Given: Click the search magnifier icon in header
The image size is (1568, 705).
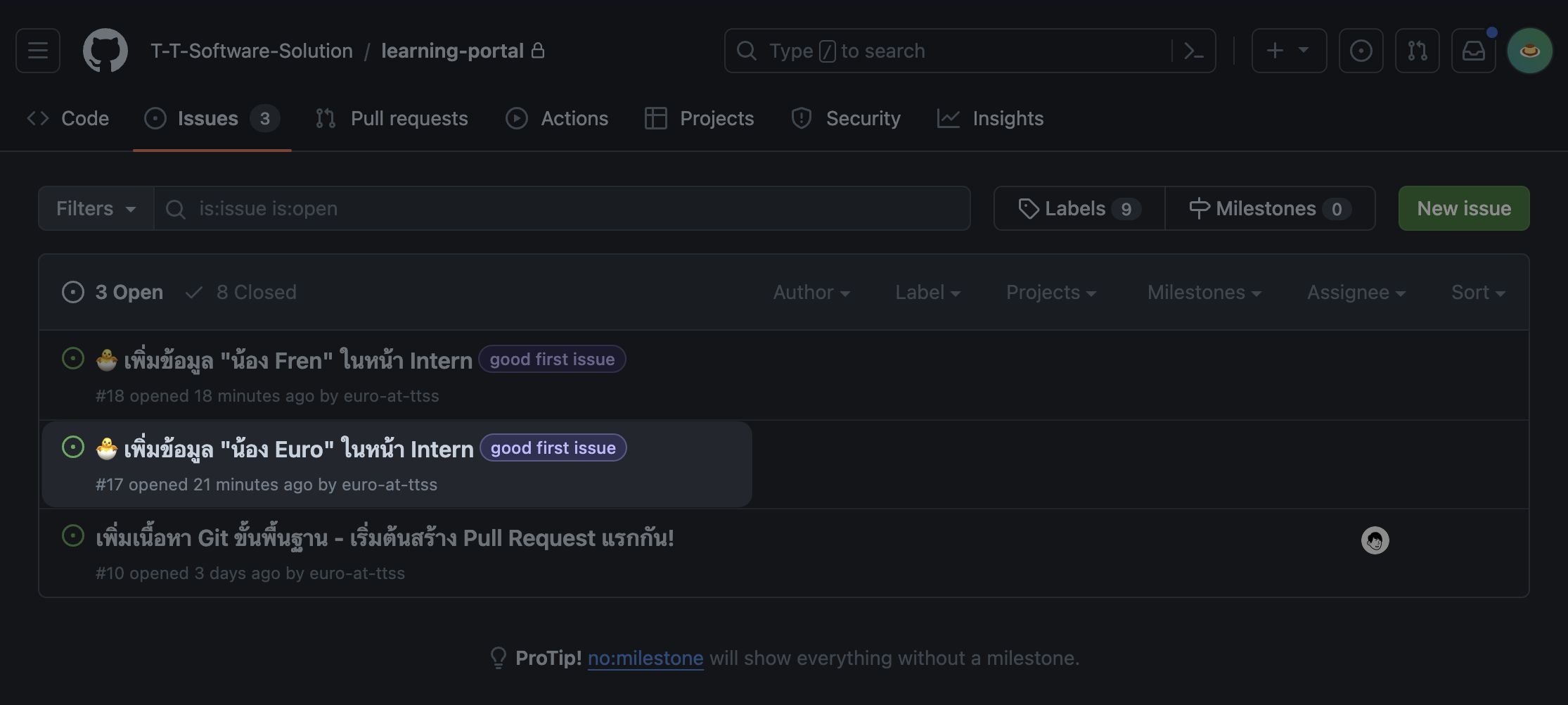Looking at the screenshot, I should tap(746, 51).
